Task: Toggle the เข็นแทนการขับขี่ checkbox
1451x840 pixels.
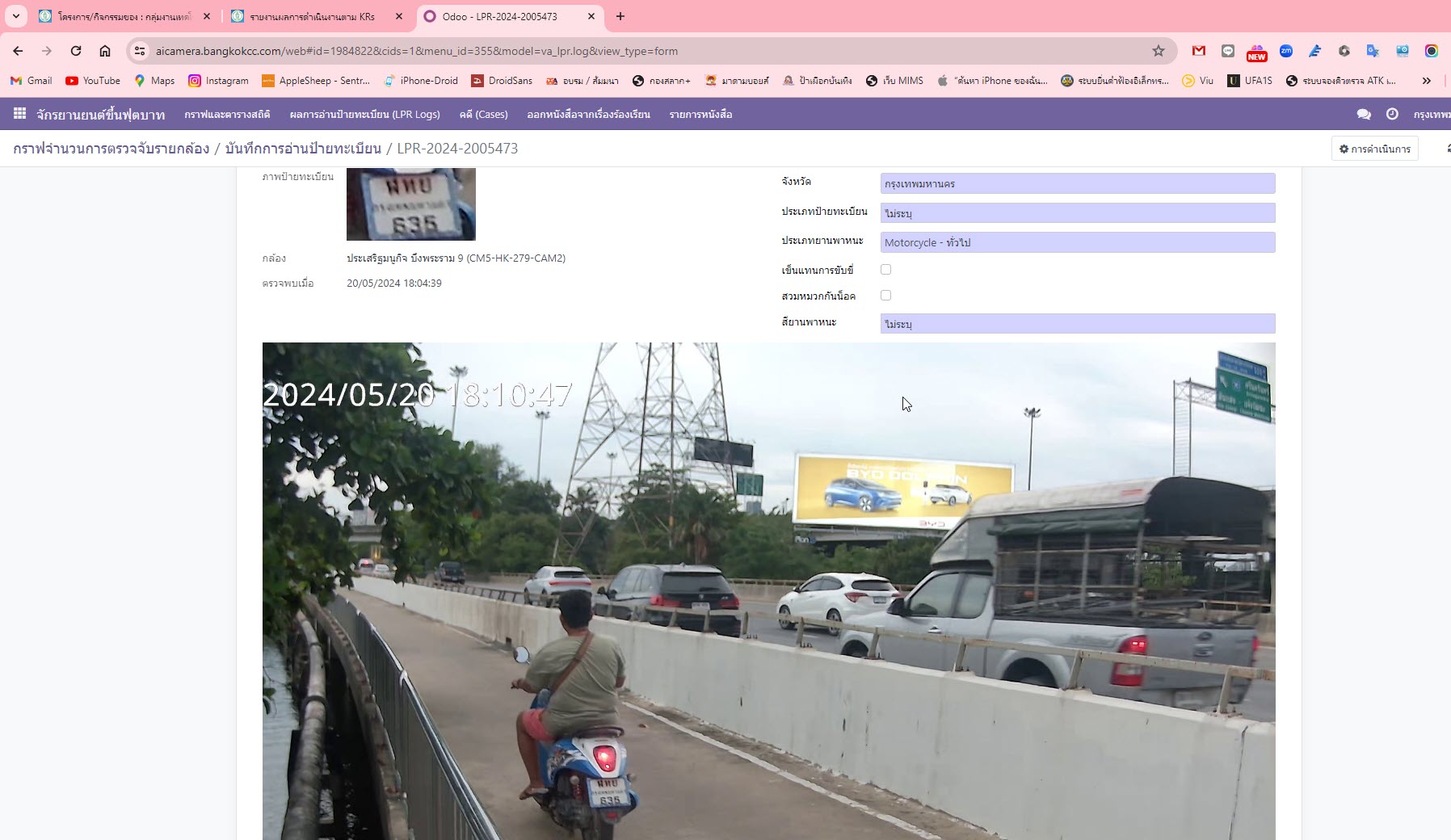Action: [x=885, y=270]
